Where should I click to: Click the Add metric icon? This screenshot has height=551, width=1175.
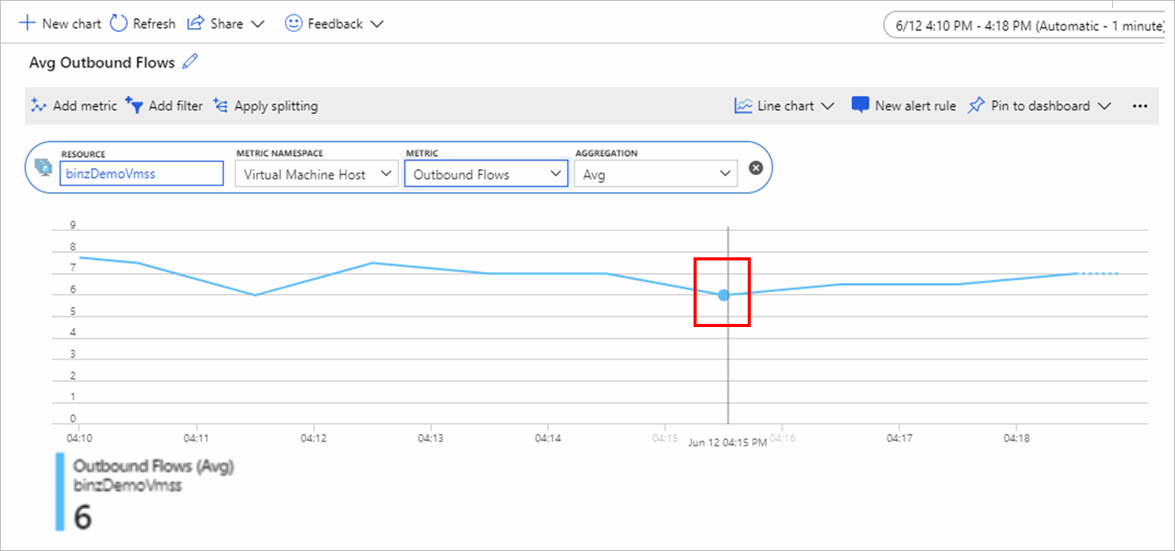tap(40, 105)
